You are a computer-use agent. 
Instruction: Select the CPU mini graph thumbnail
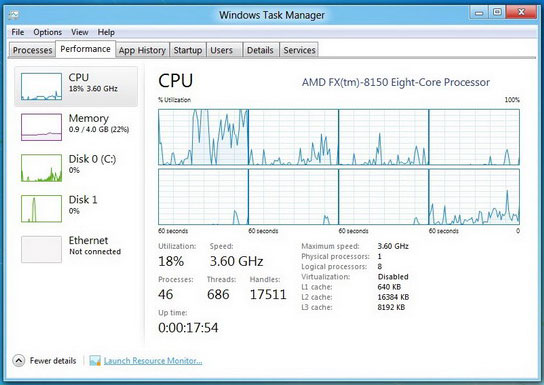[41, 87]
